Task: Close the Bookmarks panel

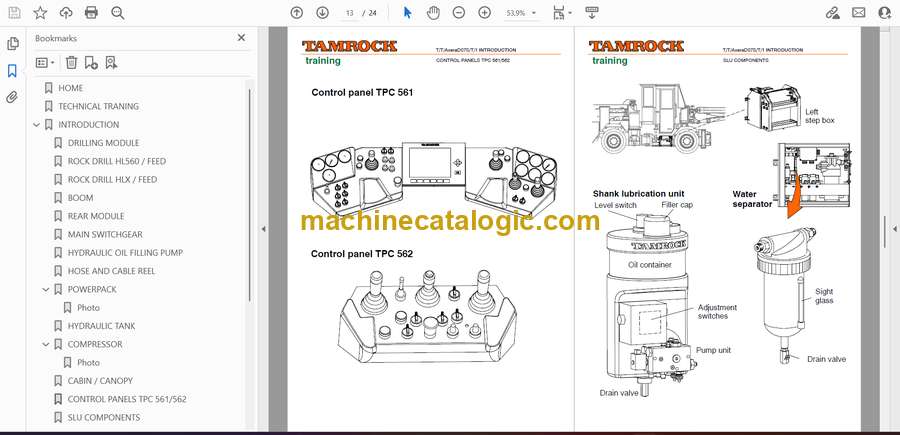Action: coord(241,37)
